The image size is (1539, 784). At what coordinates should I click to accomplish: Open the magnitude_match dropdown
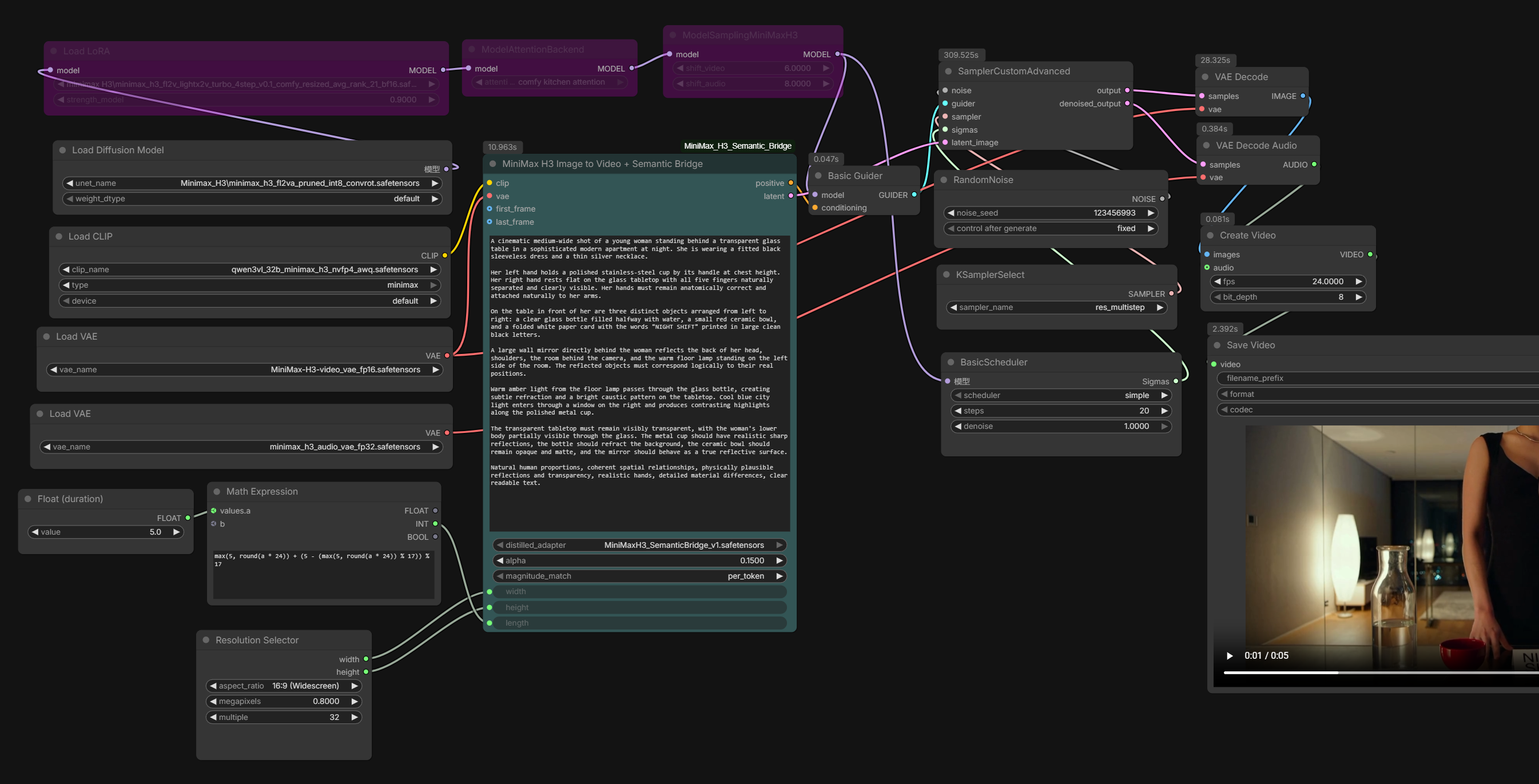pyautogui.click(x=639, y=576)
